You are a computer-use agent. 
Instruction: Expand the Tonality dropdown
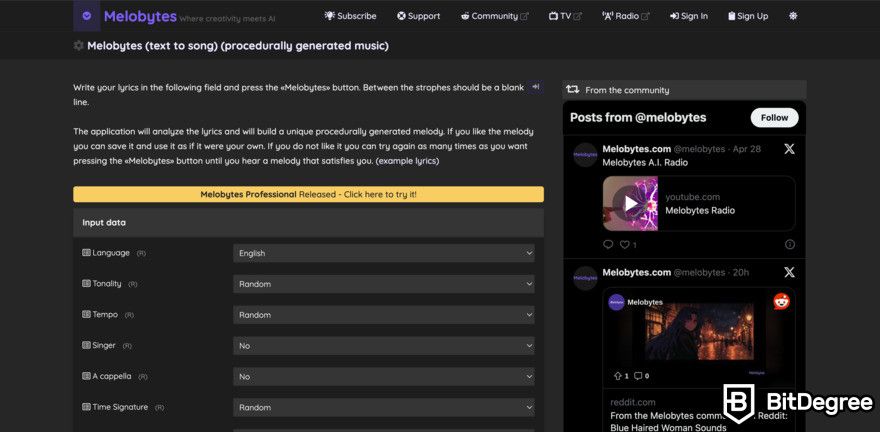click(384, 284)
